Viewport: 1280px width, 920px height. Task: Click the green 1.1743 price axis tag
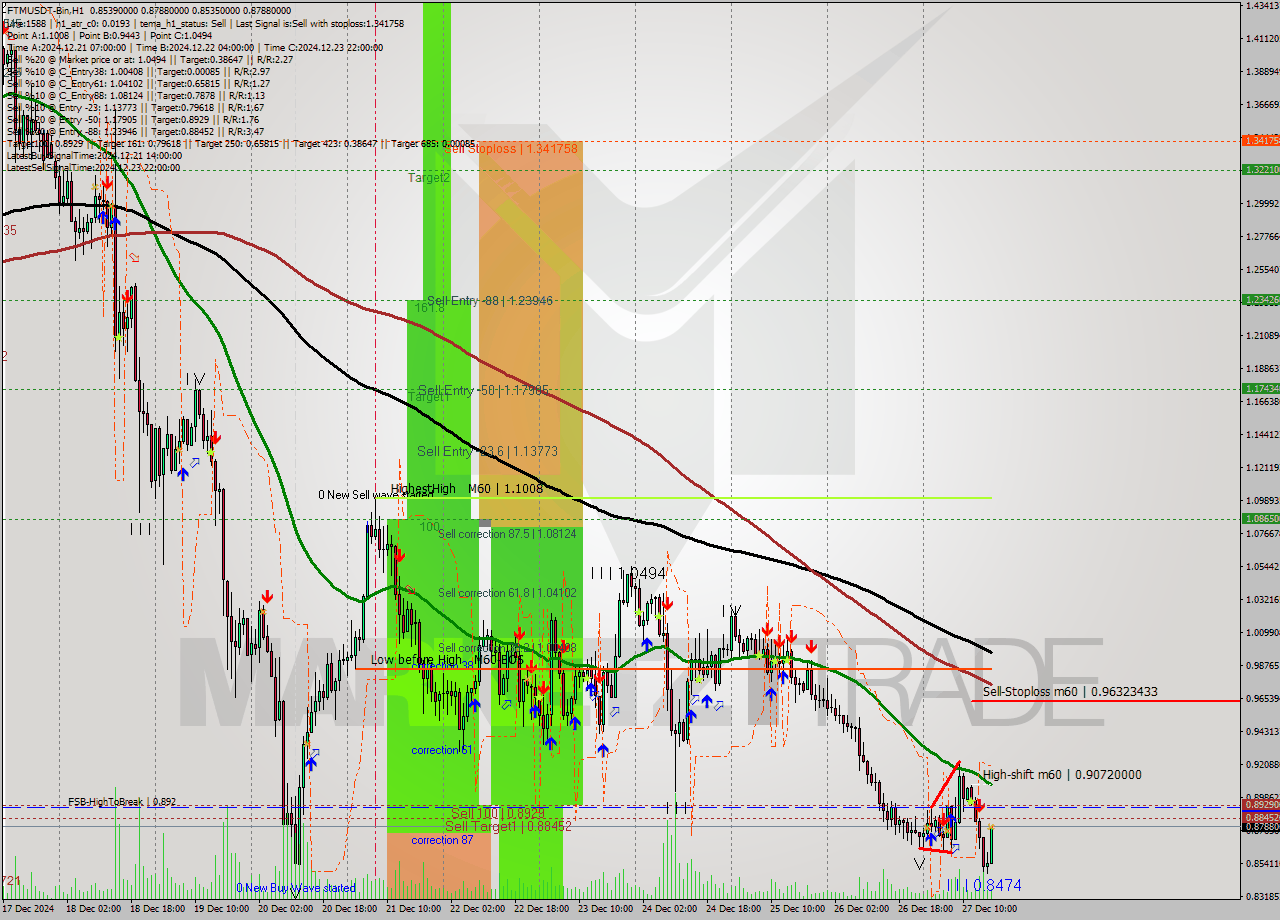click(x=1260, y=388)
